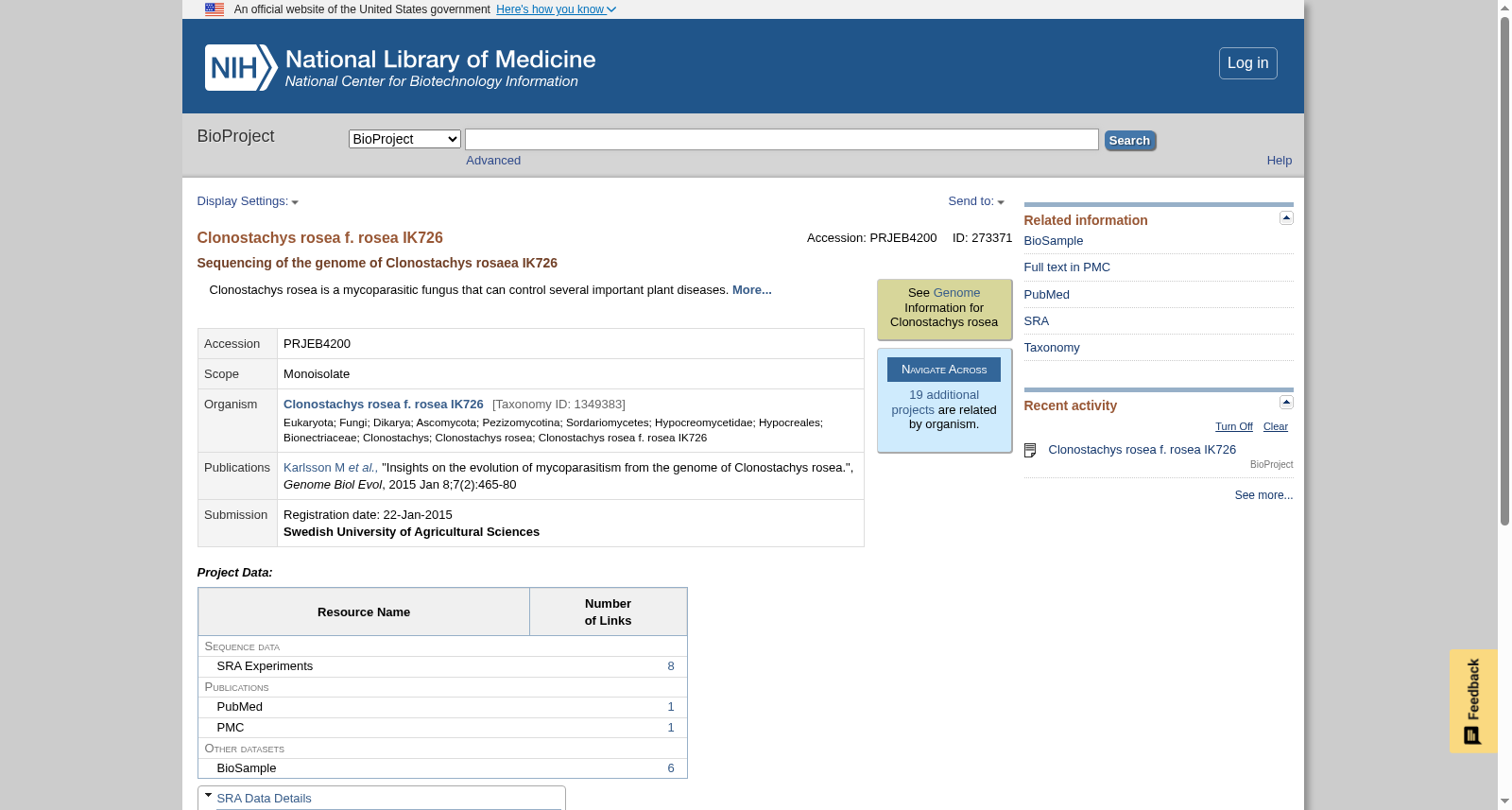1512x810 pixels.
Task: Open BioSample in Related information
Action: pyautogui.click(x=1053, y=241)
